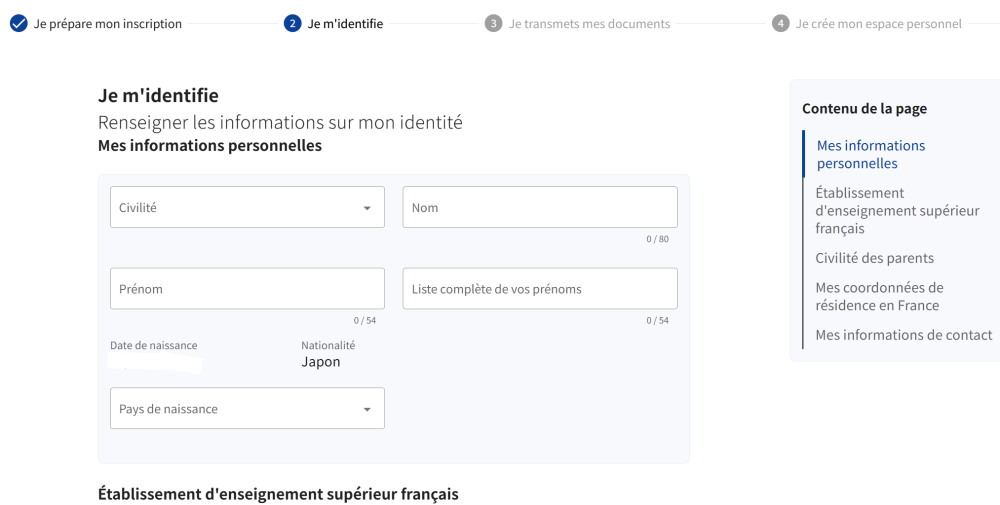Open the Civilité dropdown
This screenshot has height=505, width=1000.
click(247, 208)
